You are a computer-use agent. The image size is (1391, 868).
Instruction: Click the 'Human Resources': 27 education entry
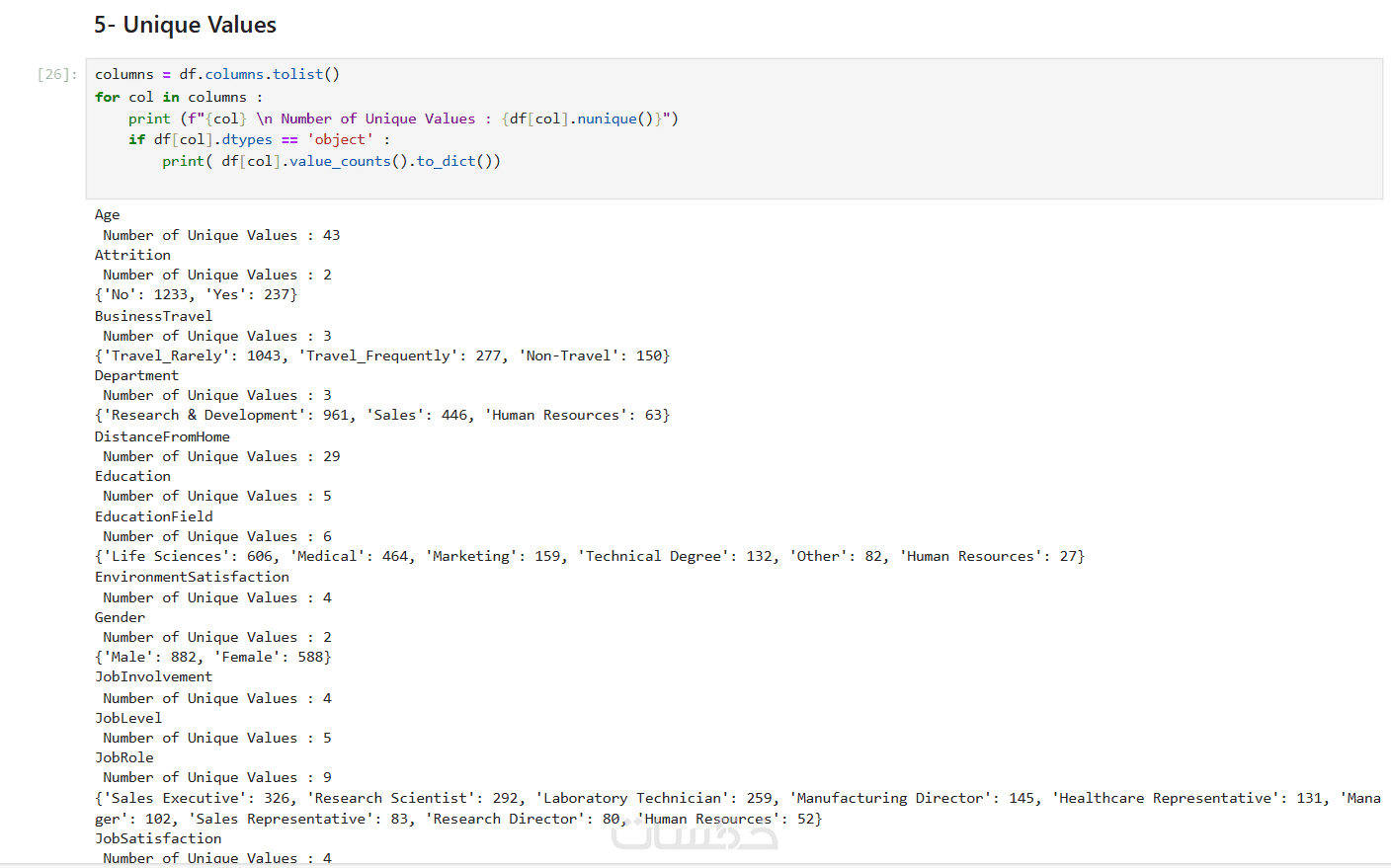(x=988, y=556)
